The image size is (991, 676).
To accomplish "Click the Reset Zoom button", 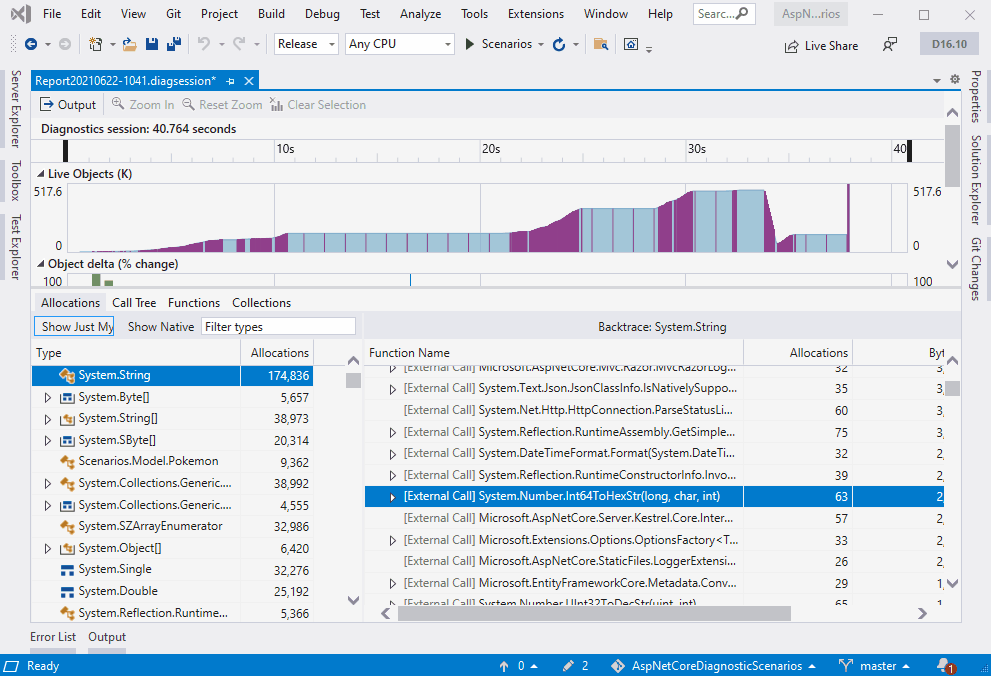I will [x=222, y=105].
